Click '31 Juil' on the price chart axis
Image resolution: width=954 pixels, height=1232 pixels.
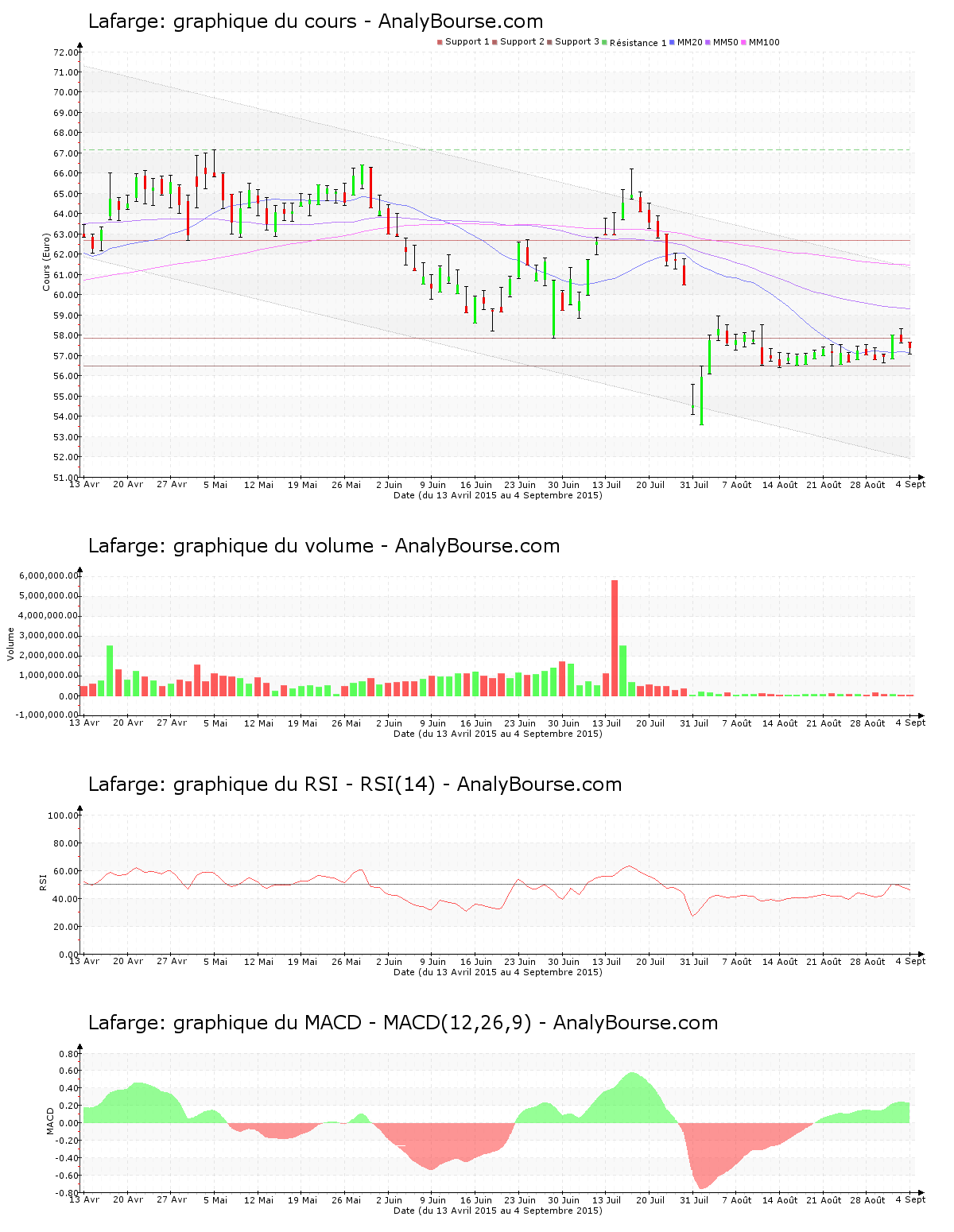click(694, 485)
